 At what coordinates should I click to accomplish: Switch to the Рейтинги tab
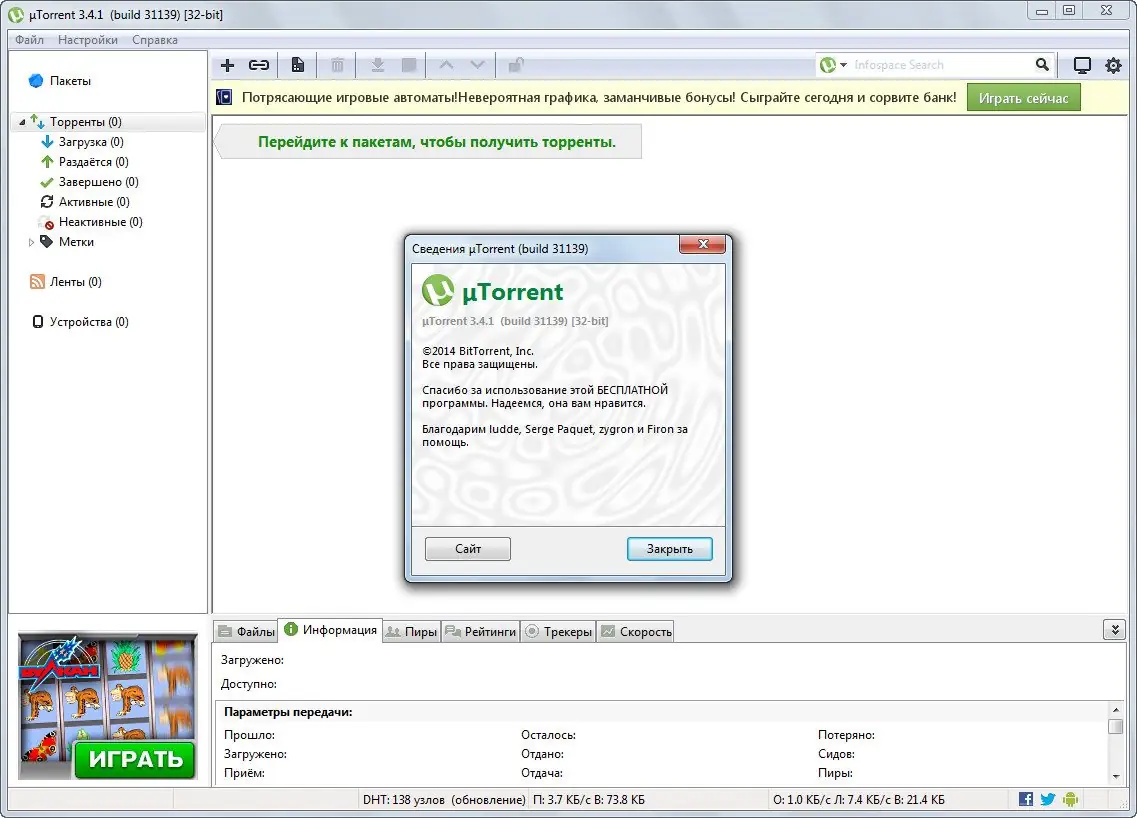coord(481,632)
